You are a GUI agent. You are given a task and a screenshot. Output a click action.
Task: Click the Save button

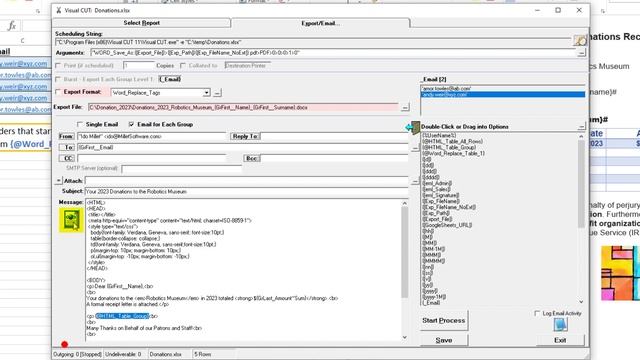[444, 340]
